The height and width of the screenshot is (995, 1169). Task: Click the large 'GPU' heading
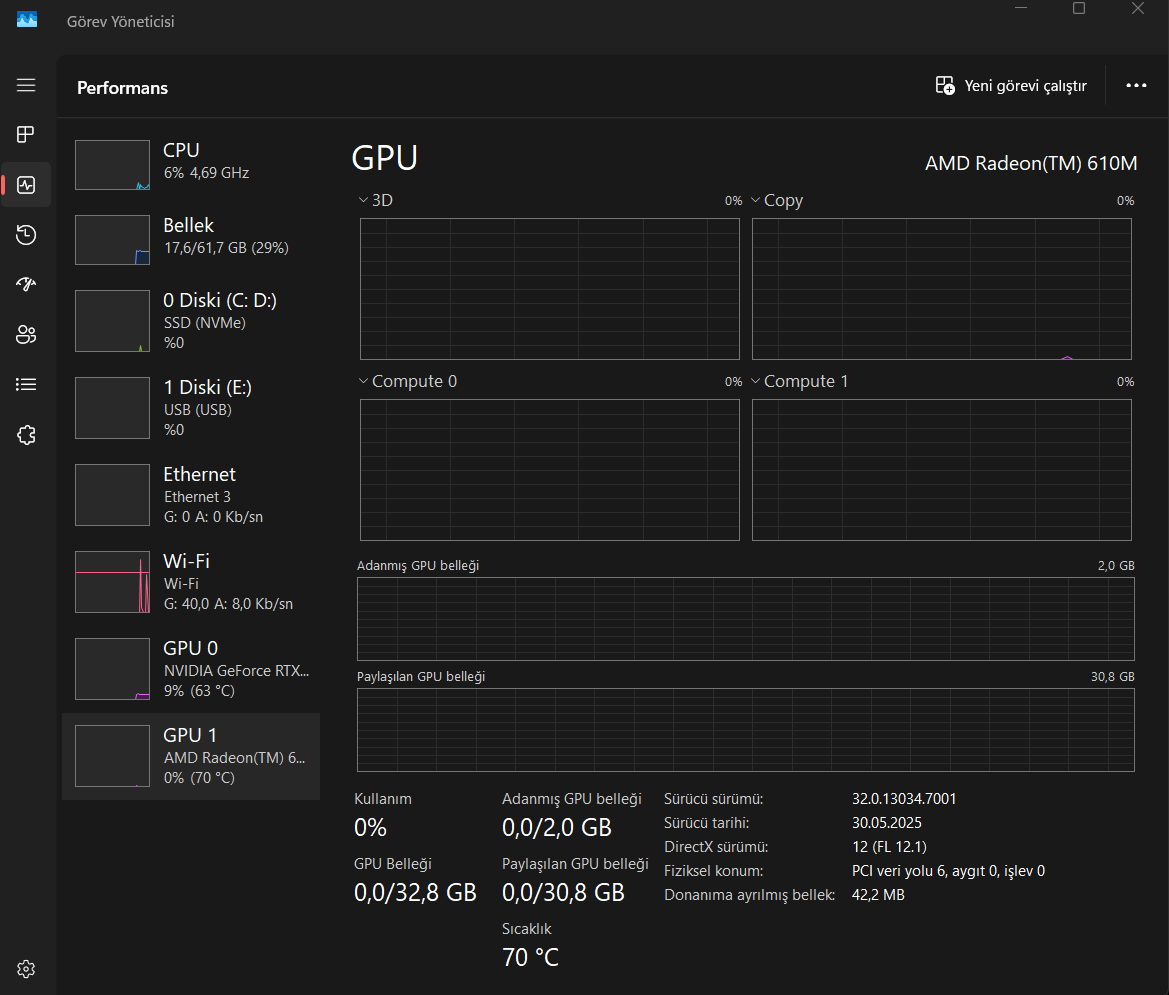coord(385,158)
